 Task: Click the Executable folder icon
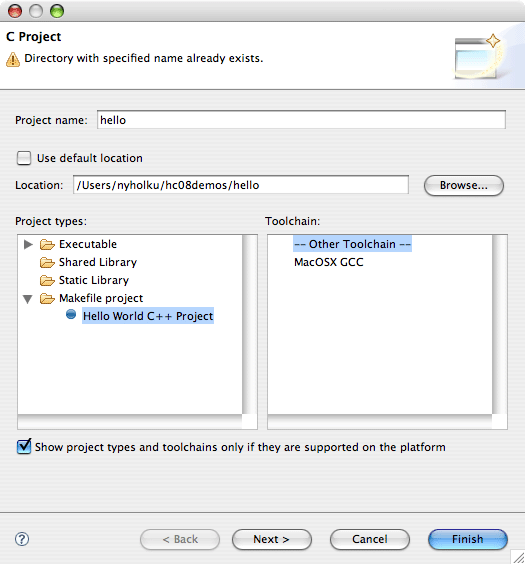[47, 245]
